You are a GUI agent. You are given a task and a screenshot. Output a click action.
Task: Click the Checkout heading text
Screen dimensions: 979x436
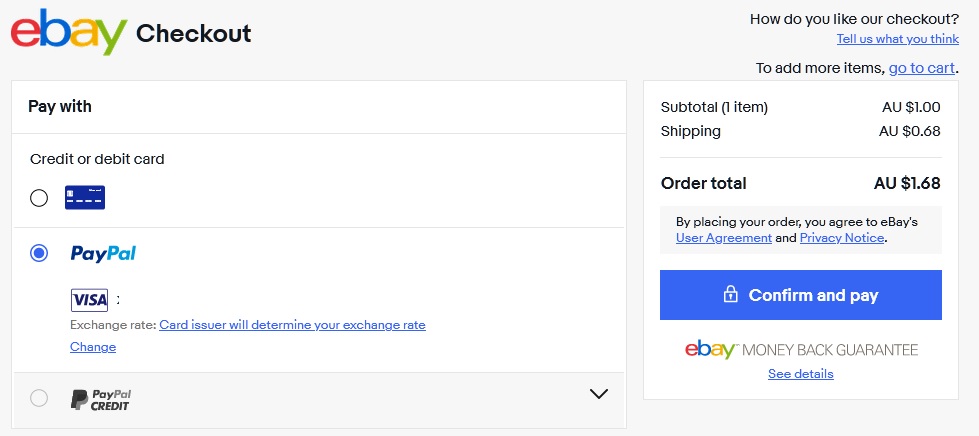tap(194, 32)
